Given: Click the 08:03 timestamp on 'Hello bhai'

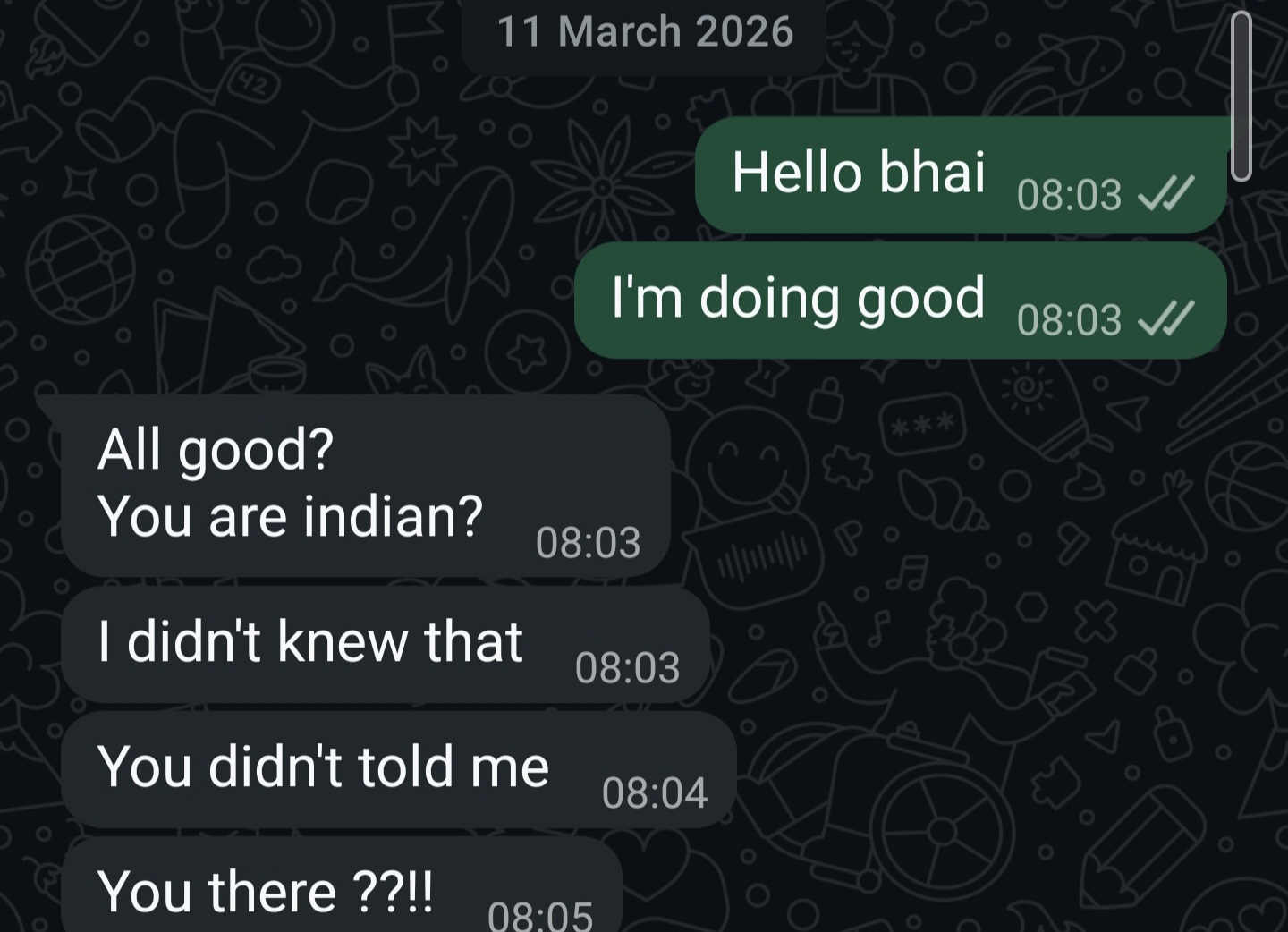Looking at the screenshot, I should pyautogui.click(x=1069, y=195).
